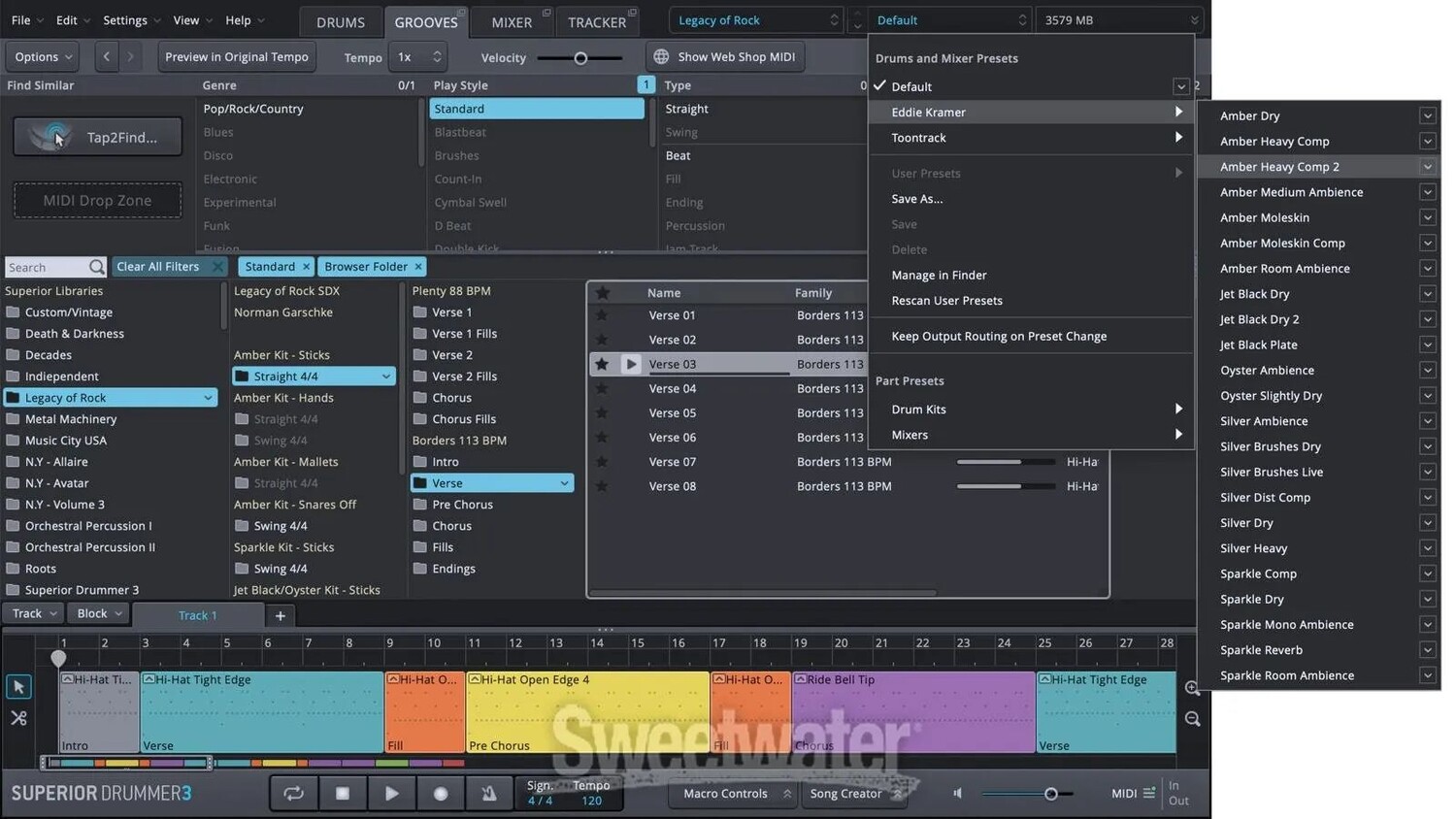Toggle the metronome icon
1456x819 pixels.
(489, 793)
